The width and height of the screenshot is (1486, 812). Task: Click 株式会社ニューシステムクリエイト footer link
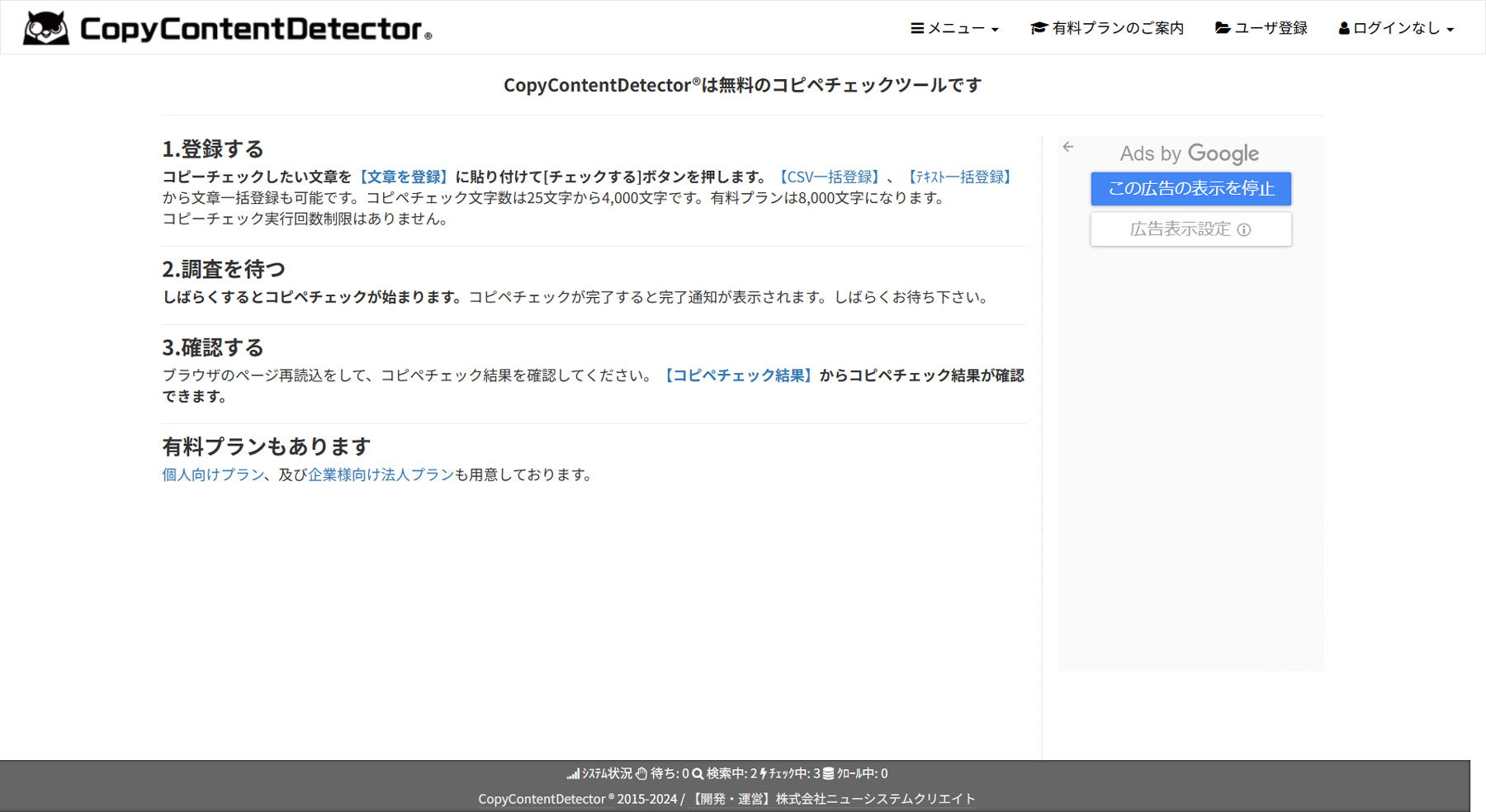click(833, 799)
